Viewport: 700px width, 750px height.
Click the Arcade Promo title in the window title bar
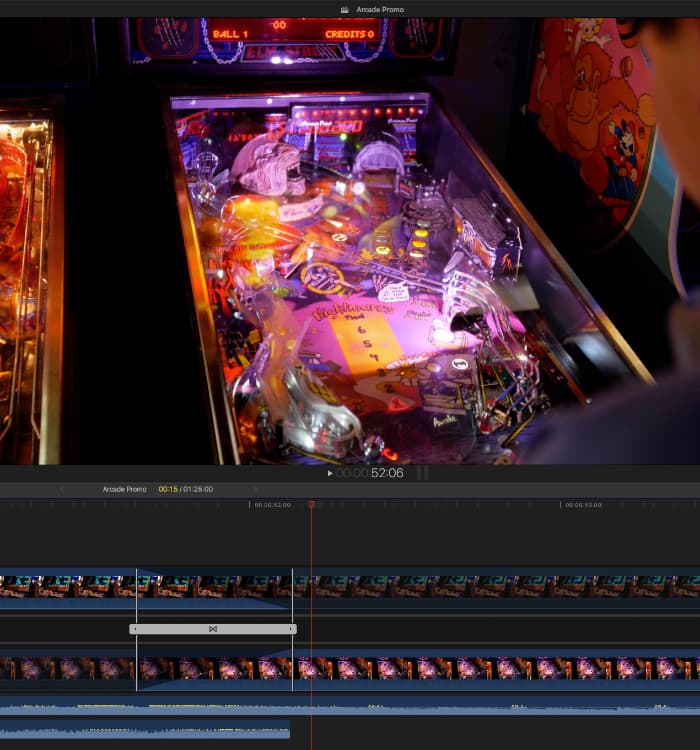tap(380, 9)
